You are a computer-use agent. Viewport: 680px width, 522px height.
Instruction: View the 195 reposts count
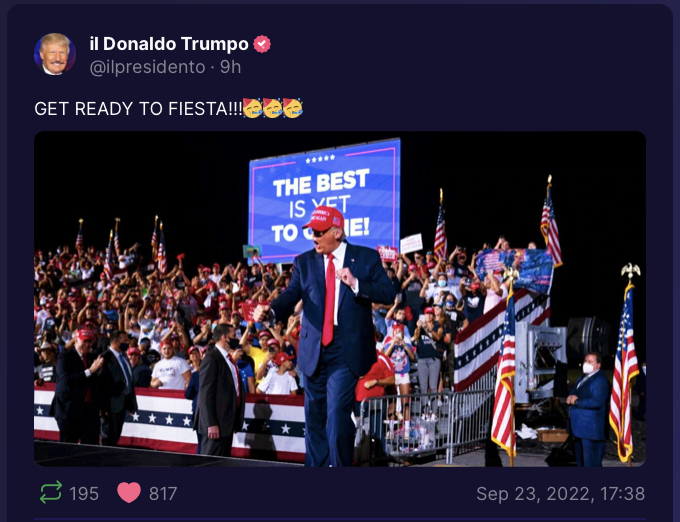pyautogui.click(x=84, y=494)
